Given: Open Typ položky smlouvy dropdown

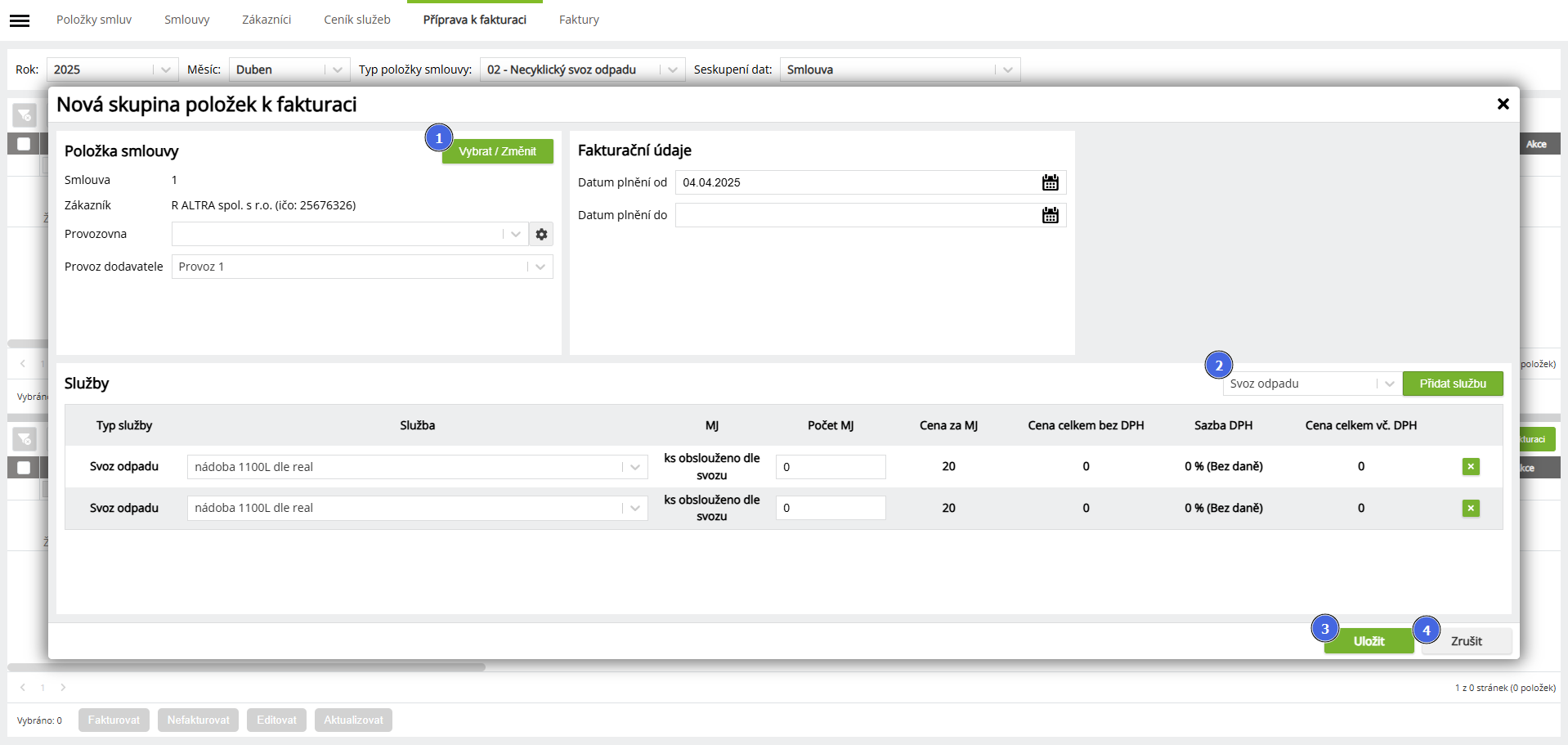Looking at the screenshot, I should [582, 70].
